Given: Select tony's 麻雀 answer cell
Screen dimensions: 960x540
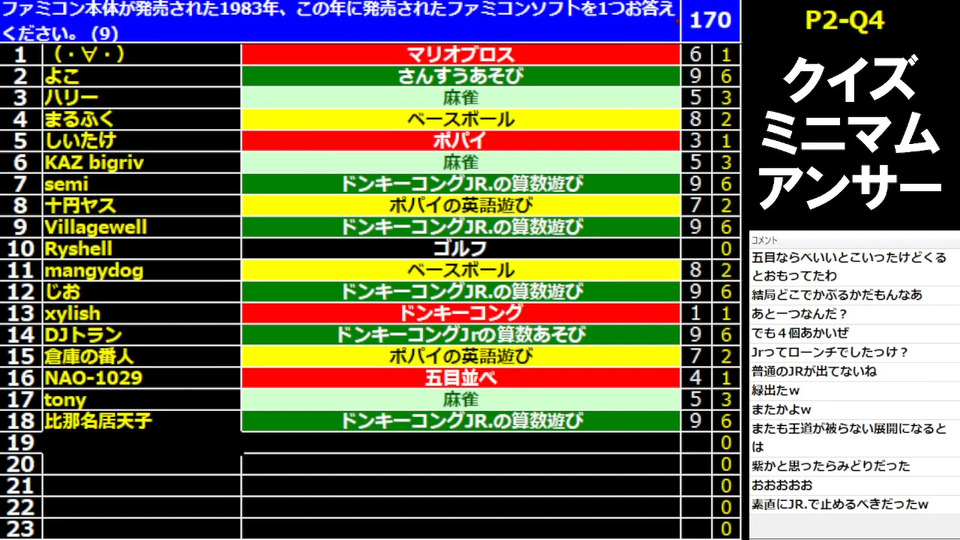Looking at the screenshot, I should 460,400.
